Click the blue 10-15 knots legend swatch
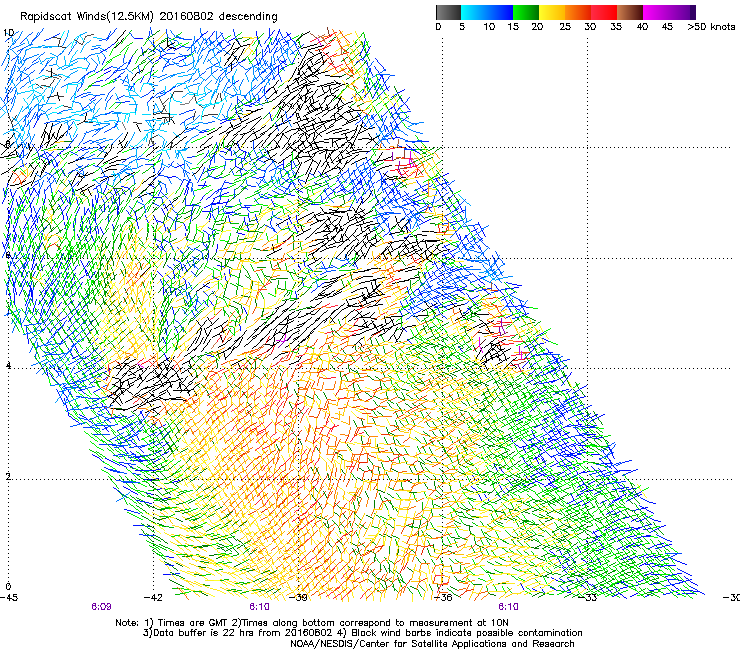This screenshot has width=740, height=650. 500,12
